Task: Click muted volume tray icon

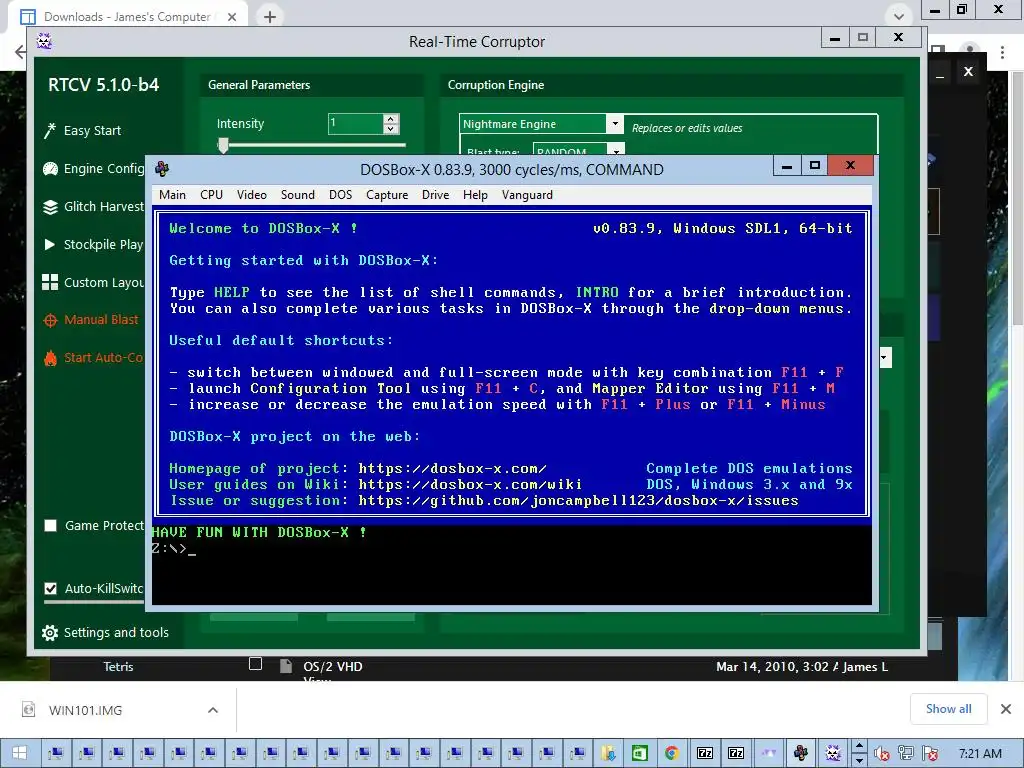Action: point(882,754)
